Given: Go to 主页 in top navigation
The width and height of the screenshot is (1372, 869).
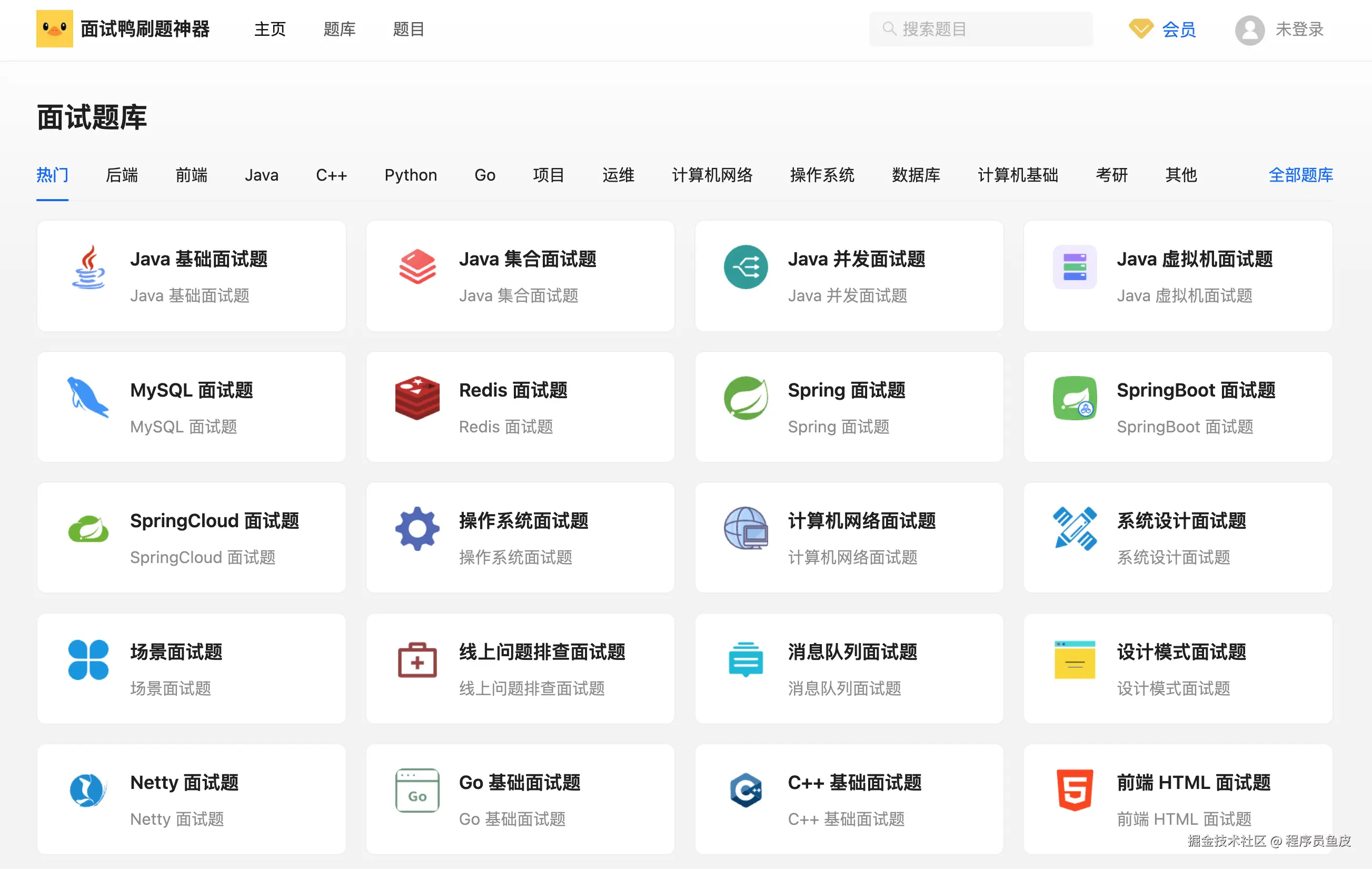Looking at the screenshot, I should (x=270, y=29).
